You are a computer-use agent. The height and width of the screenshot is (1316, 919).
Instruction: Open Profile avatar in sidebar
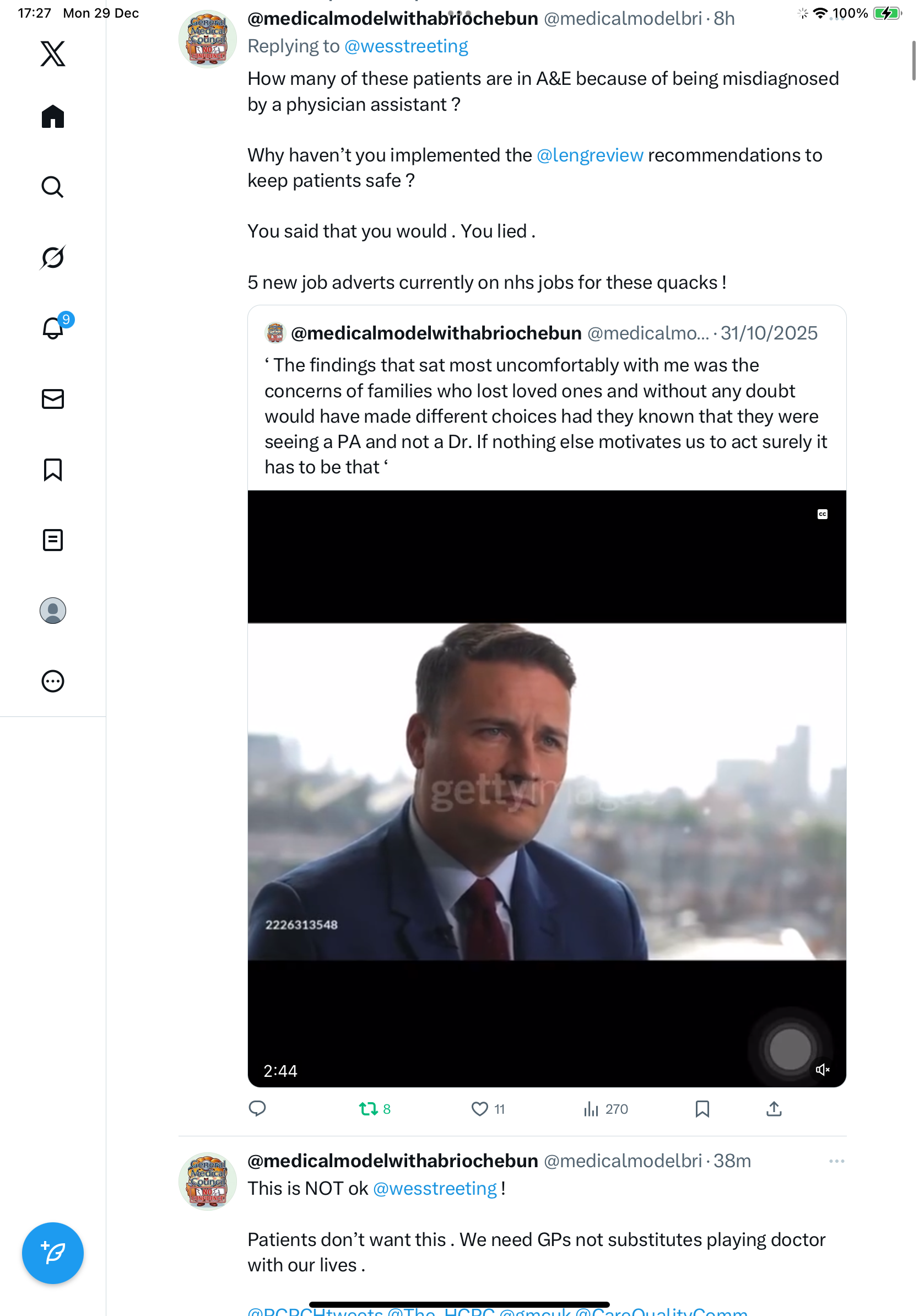click(53, 611)
